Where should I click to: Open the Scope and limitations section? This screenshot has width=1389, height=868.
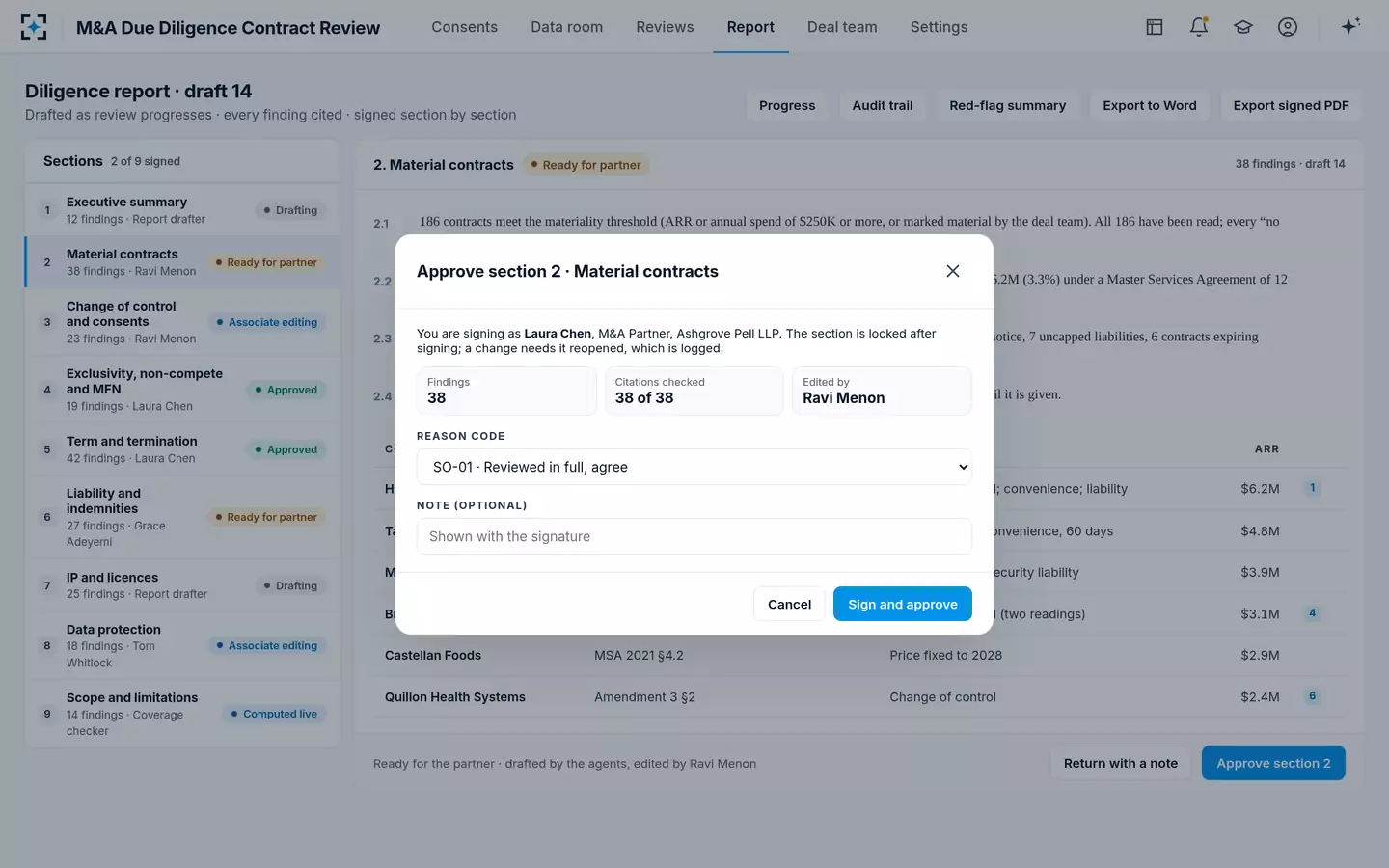pyautogui.click(x=182, y=714)
